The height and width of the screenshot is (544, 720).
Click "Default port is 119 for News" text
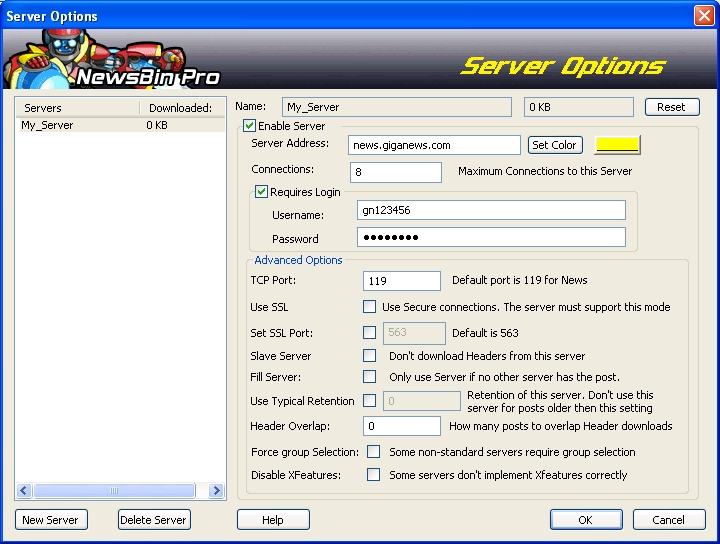tap(519, 280)
